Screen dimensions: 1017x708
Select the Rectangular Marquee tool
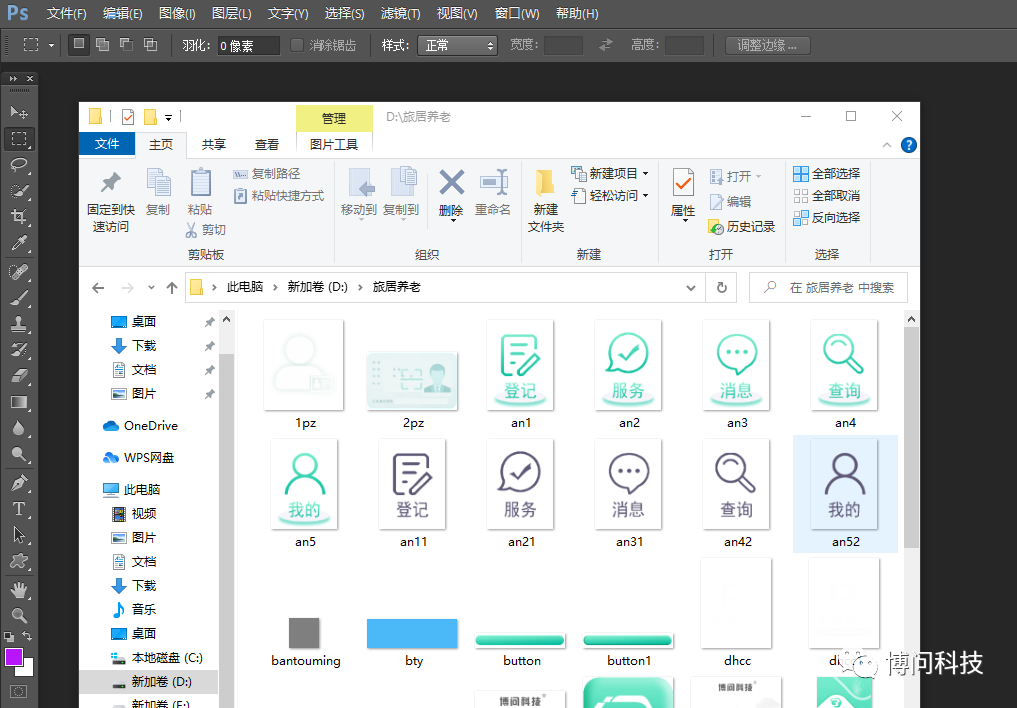point(19,138)
